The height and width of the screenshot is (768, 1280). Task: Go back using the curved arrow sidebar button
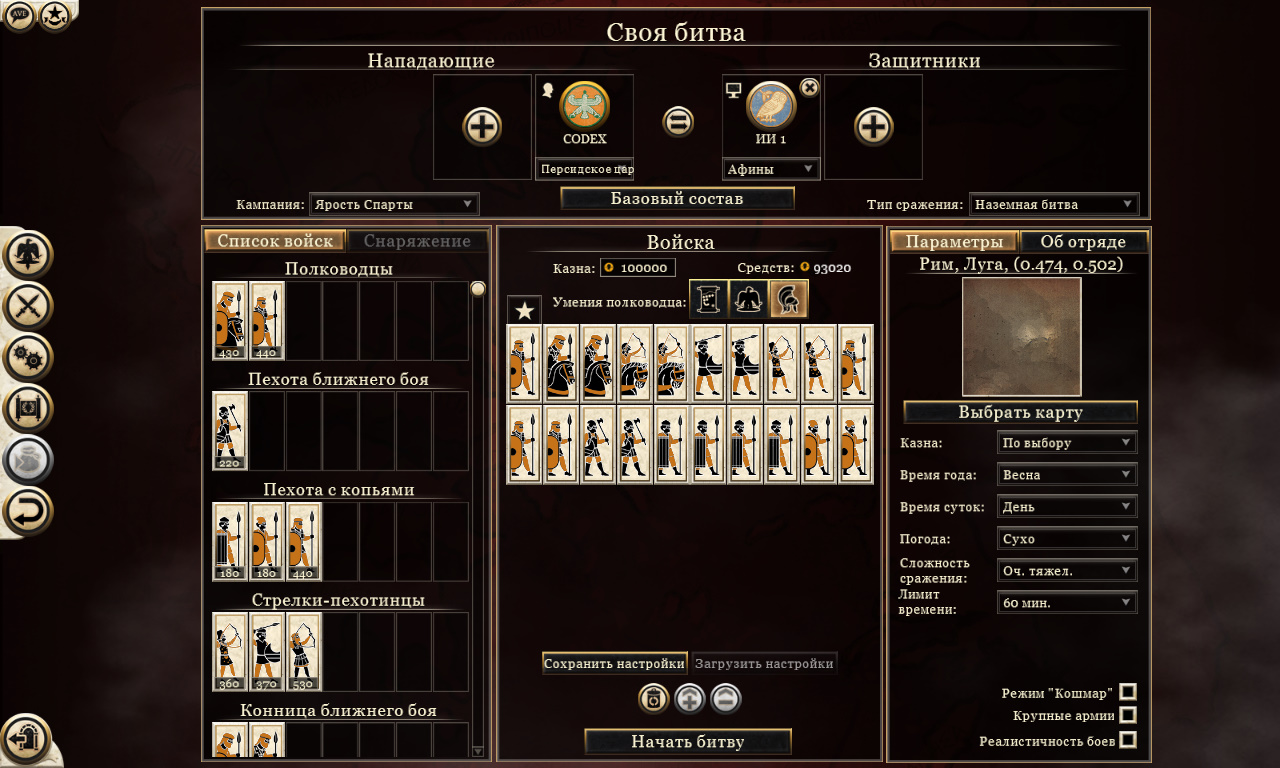[x=28, y=512]
